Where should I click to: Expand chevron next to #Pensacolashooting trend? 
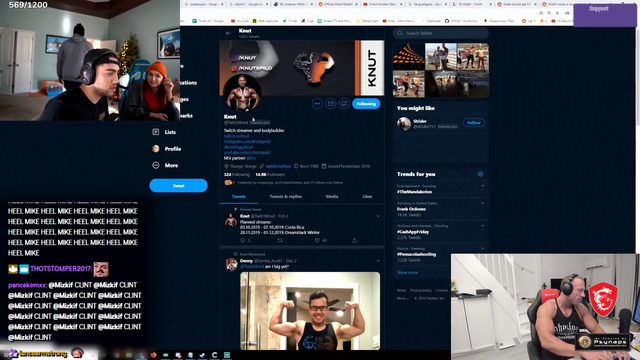[482, 248]
